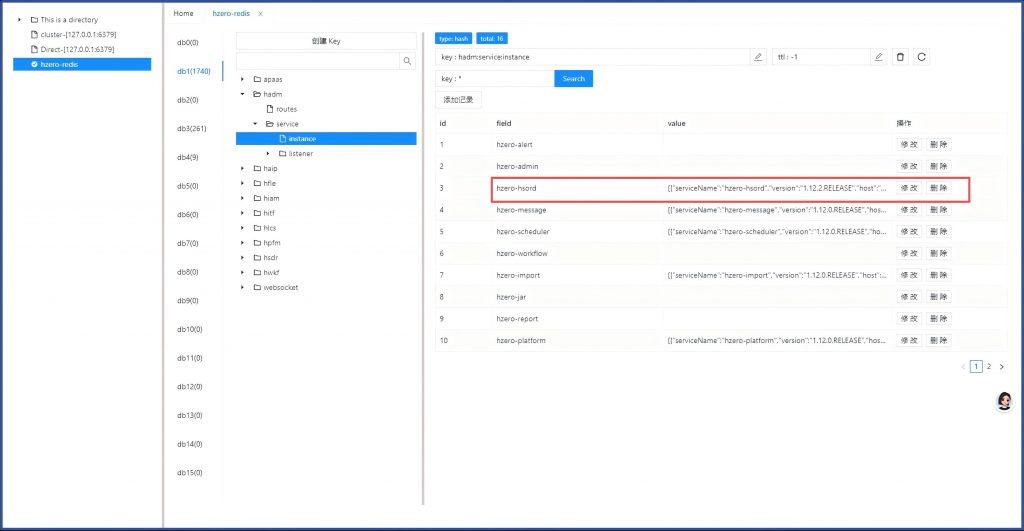Click the avatar icon at right edge
Screen dimensions: 1024x531
point(1004,401)
